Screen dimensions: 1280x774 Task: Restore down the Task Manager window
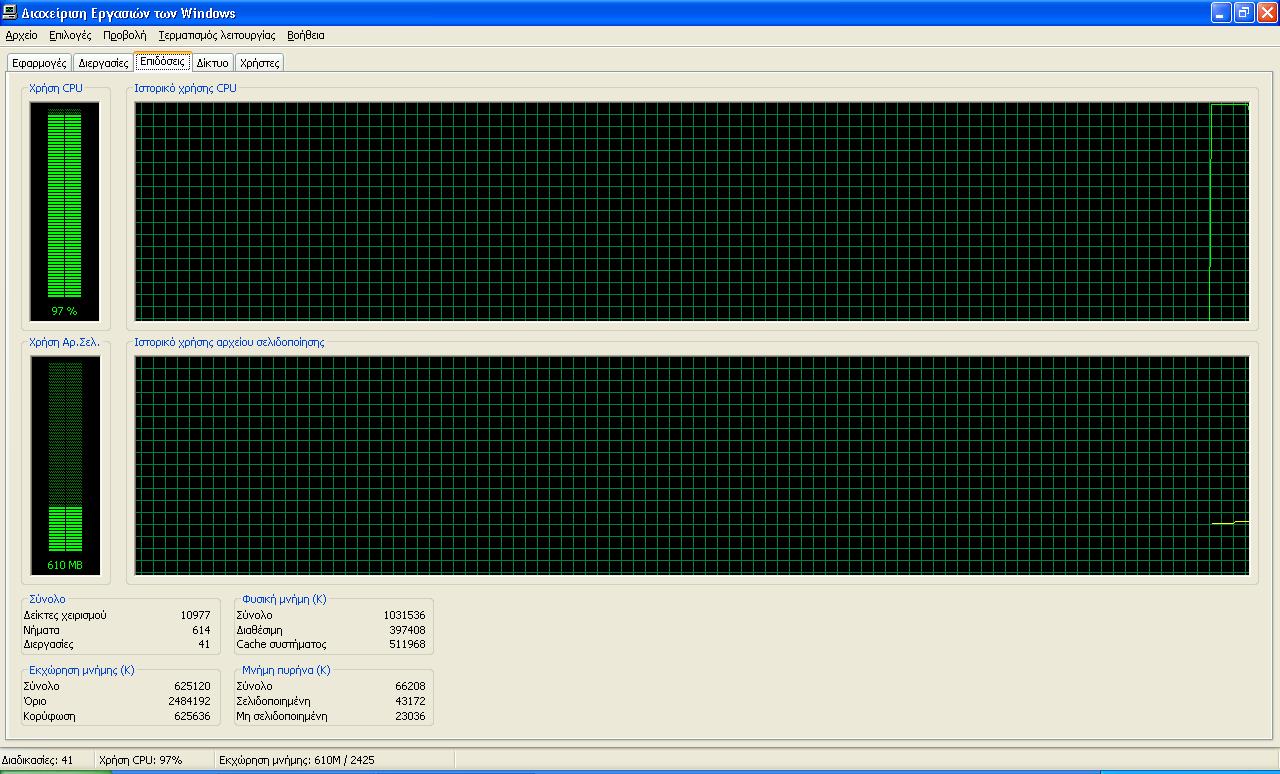point(1243,13)
